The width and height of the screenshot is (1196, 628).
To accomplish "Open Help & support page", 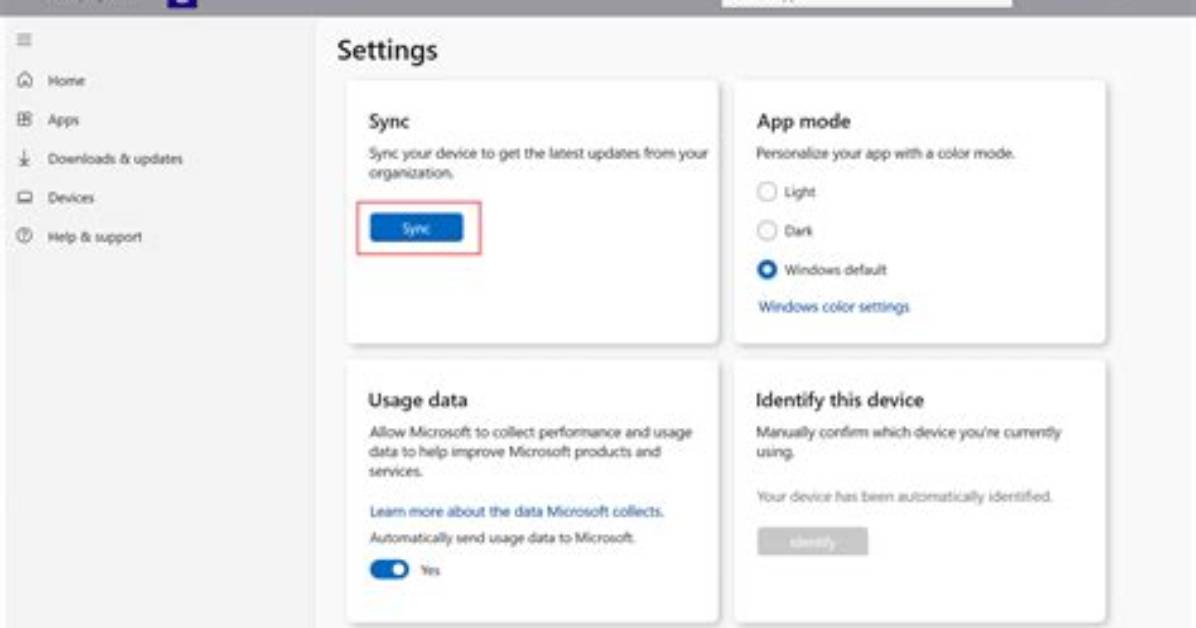I will 95,237.
